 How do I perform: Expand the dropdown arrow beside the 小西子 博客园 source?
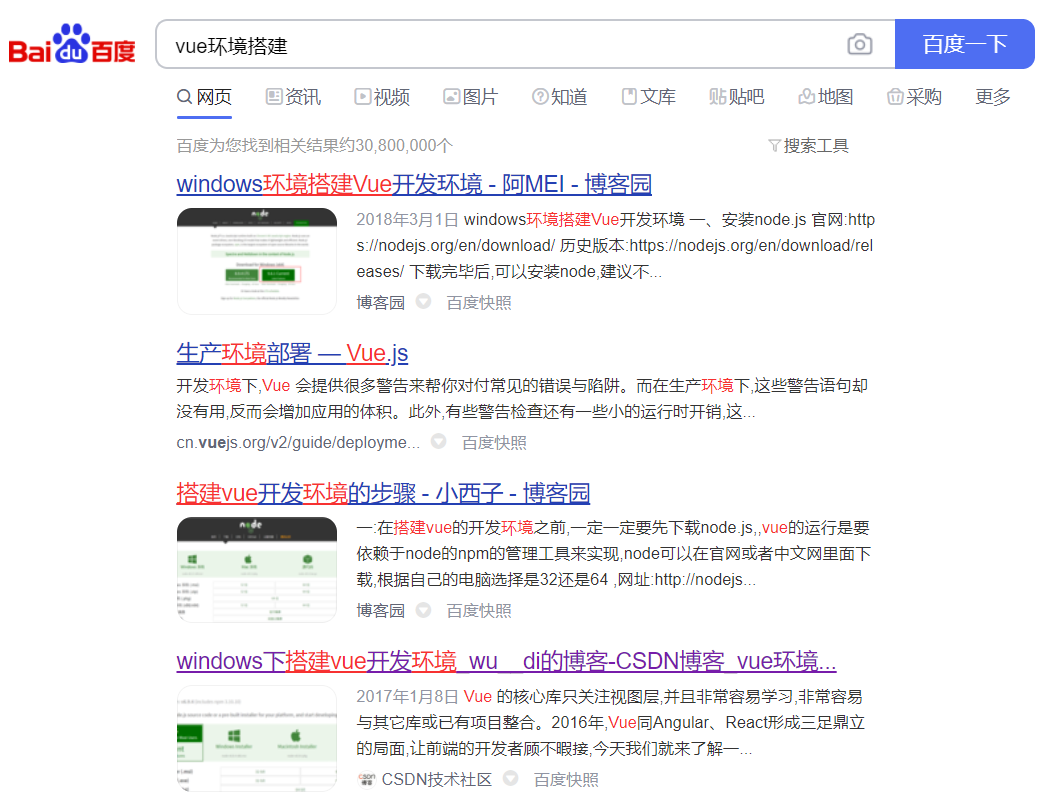423,610
